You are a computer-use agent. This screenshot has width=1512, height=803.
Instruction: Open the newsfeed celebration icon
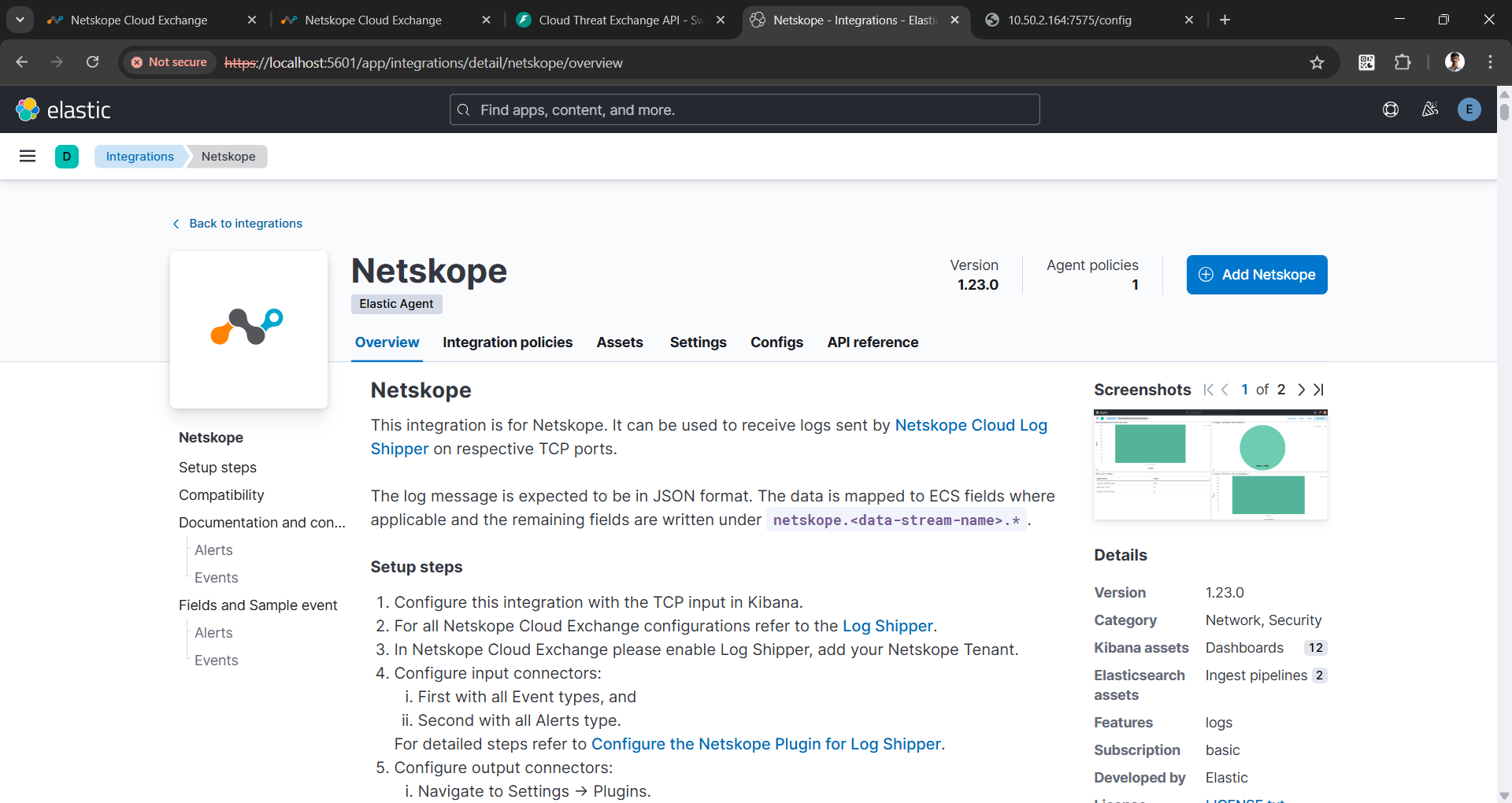[1430, 109]
